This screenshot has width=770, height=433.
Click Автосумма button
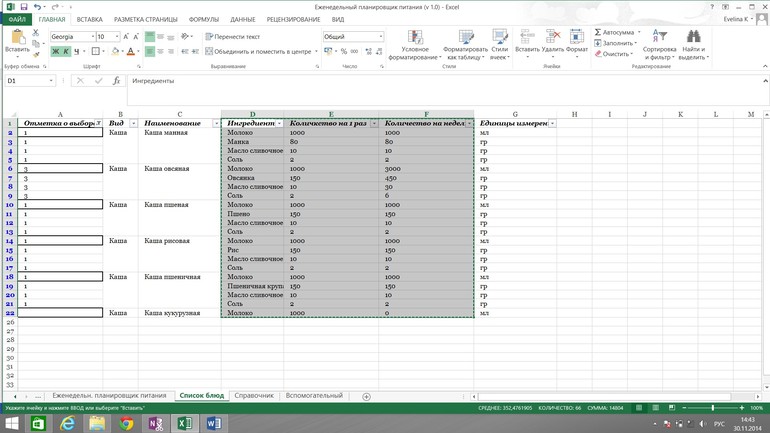tap(616, 32)
